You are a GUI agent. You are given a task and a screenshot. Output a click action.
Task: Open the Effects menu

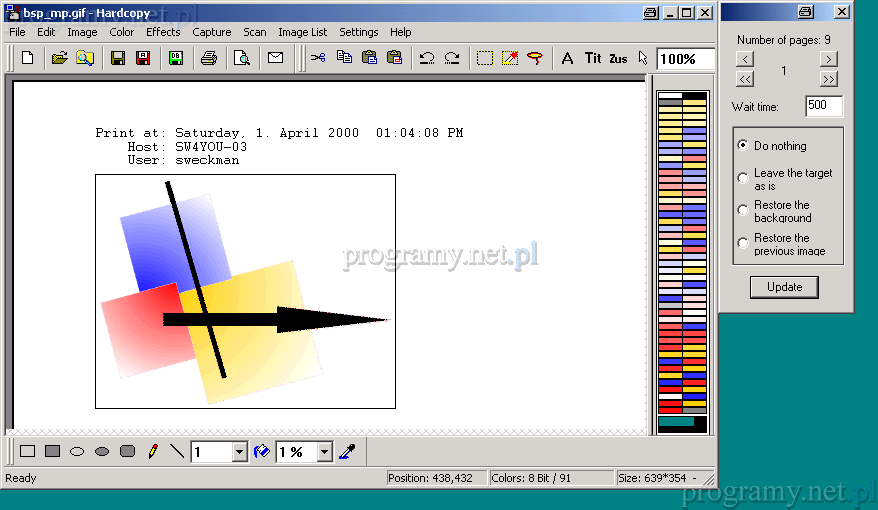(163, 32)
